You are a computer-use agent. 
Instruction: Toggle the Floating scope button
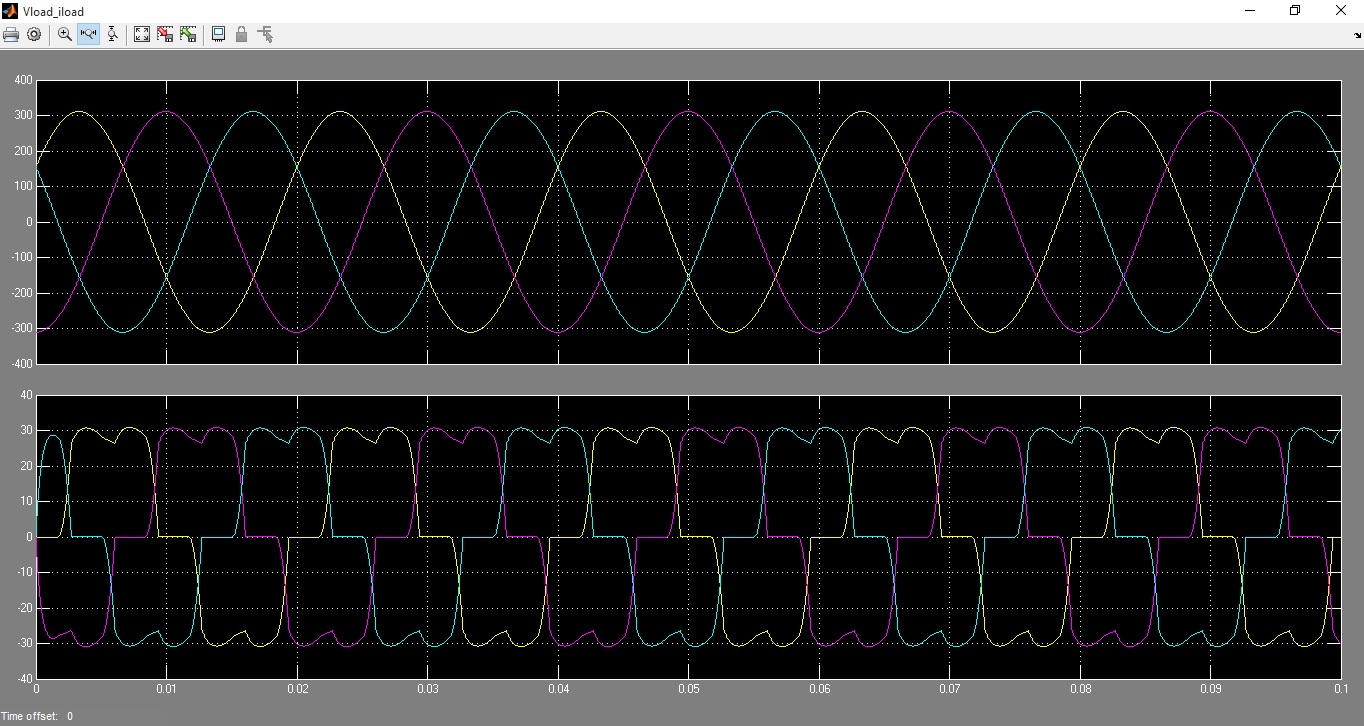218,34
